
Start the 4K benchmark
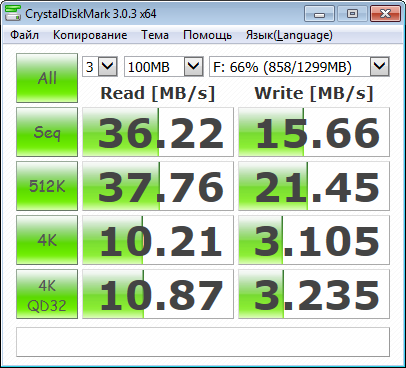[x=47, y=240]
